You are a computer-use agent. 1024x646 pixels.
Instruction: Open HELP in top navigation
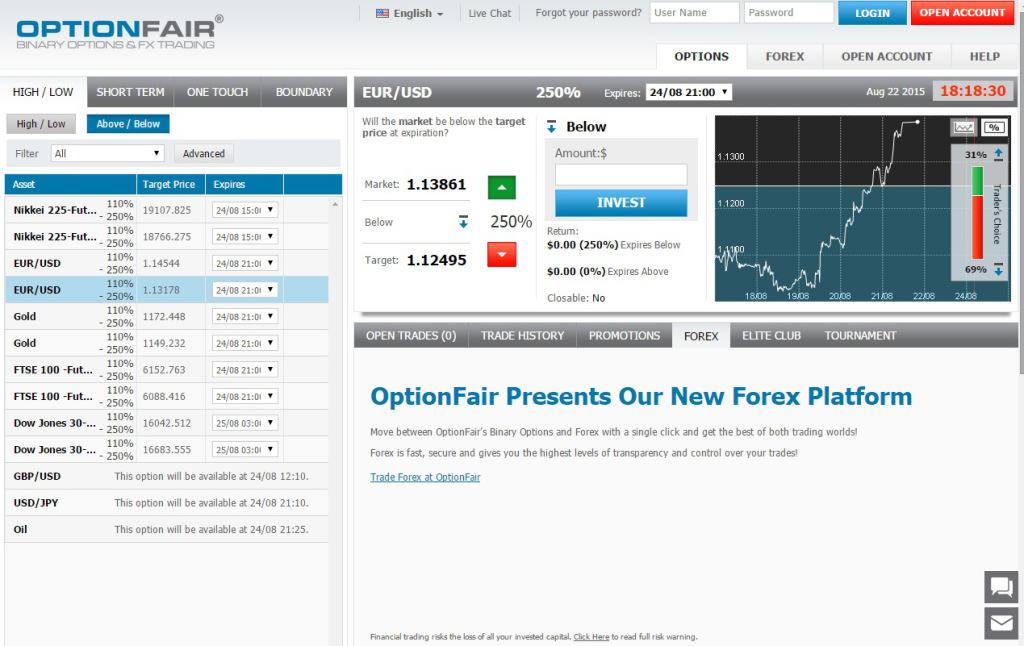[985, 57]
